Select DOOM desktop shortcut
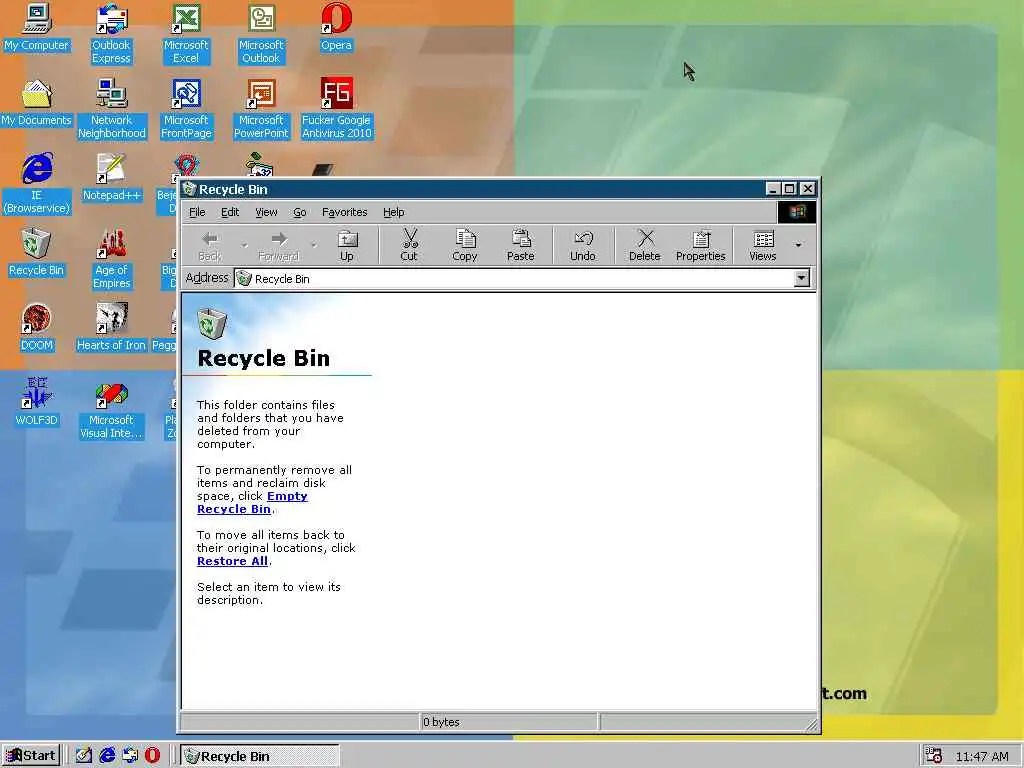The height and width of the screenshot is (768, 1024). [37, 328]
